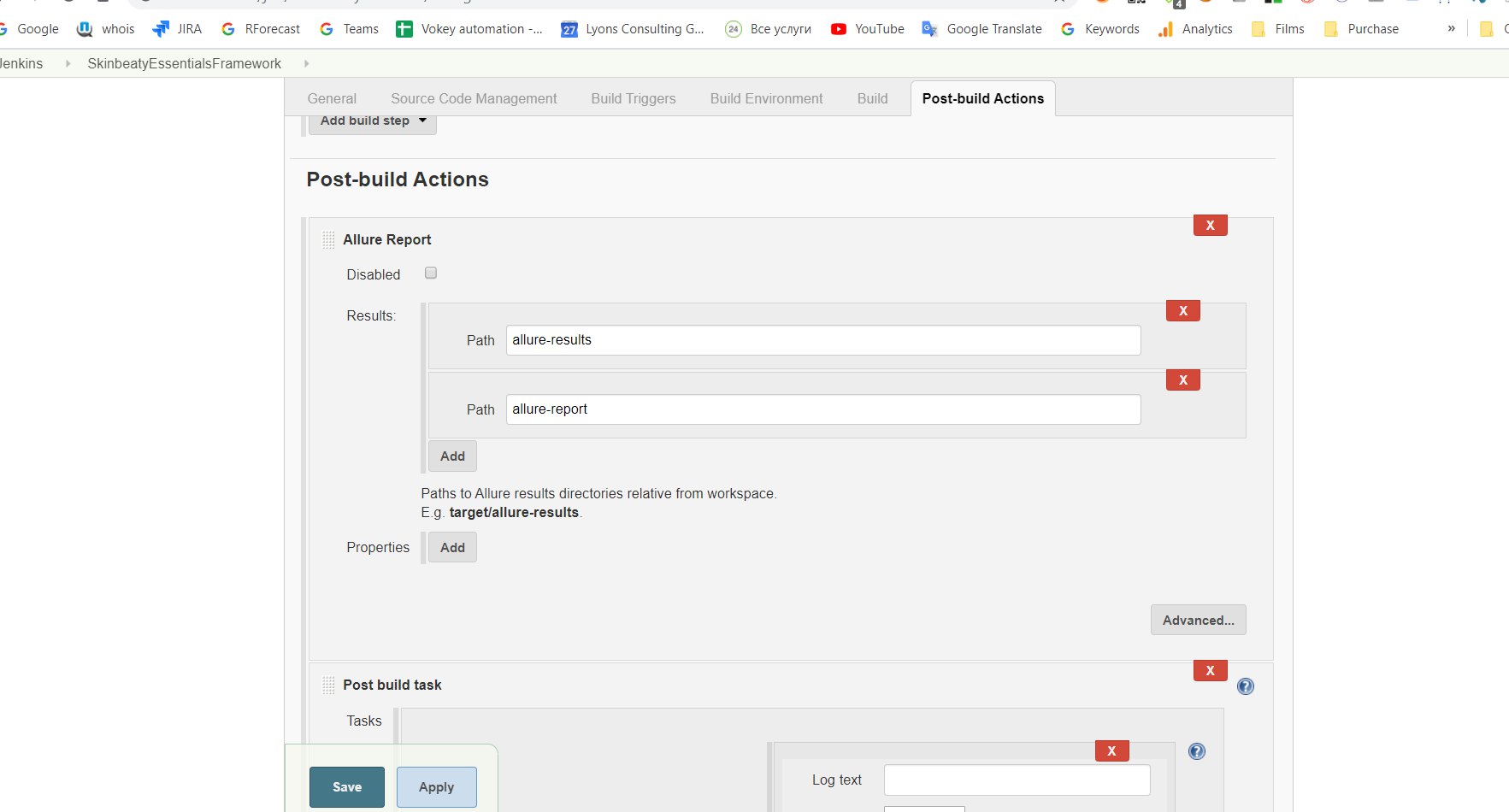
Task: Edit the allure-results path field
Action: tap(823, 340)
